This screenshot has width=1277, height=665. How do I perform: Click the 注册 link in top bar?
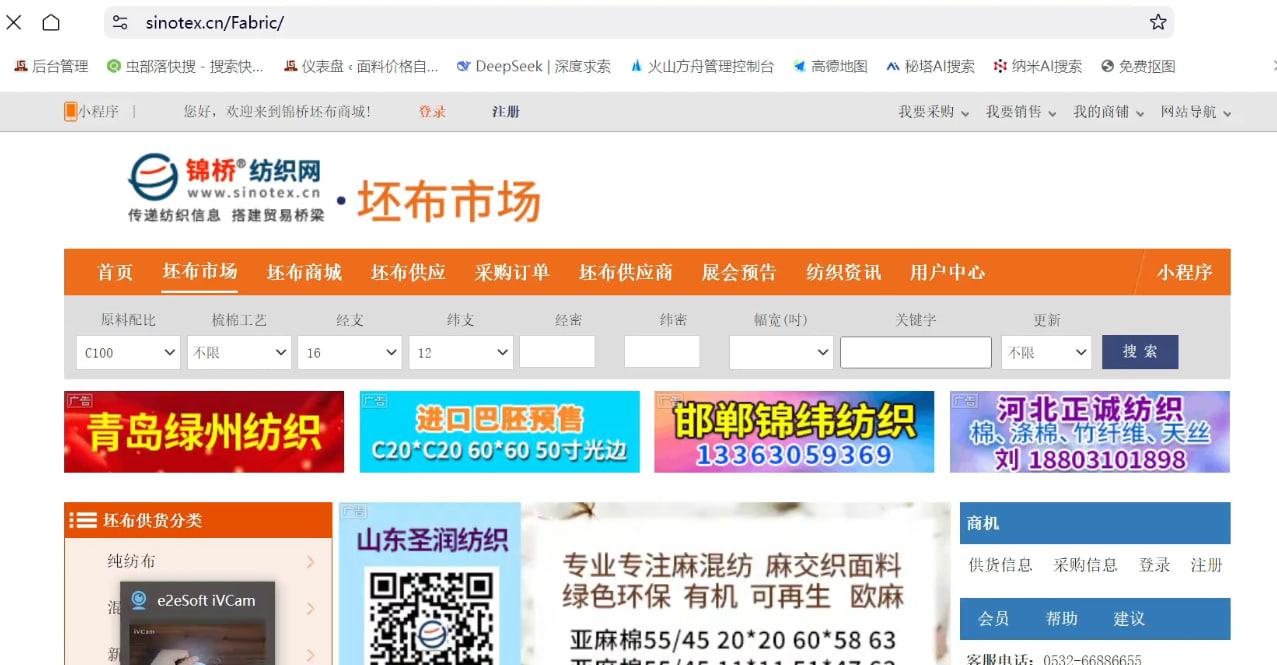point(506,111)
